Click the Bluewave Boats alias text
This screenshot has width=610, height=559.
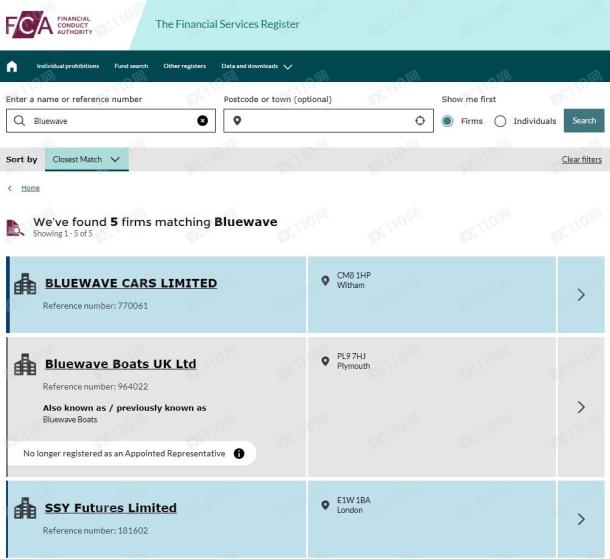click(70, 419)
